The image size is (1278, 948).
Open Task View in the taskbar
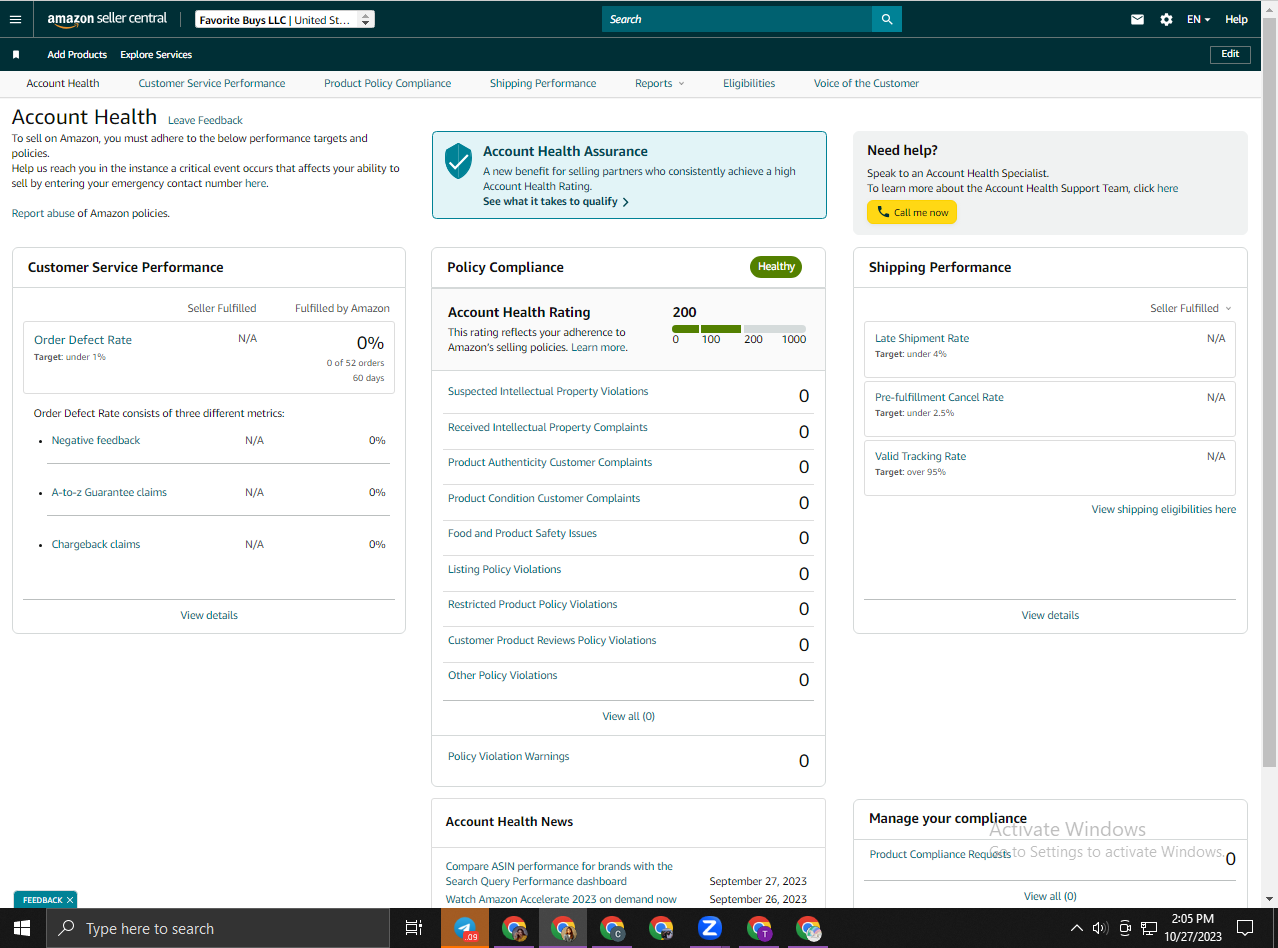click(x=413, y=928)
